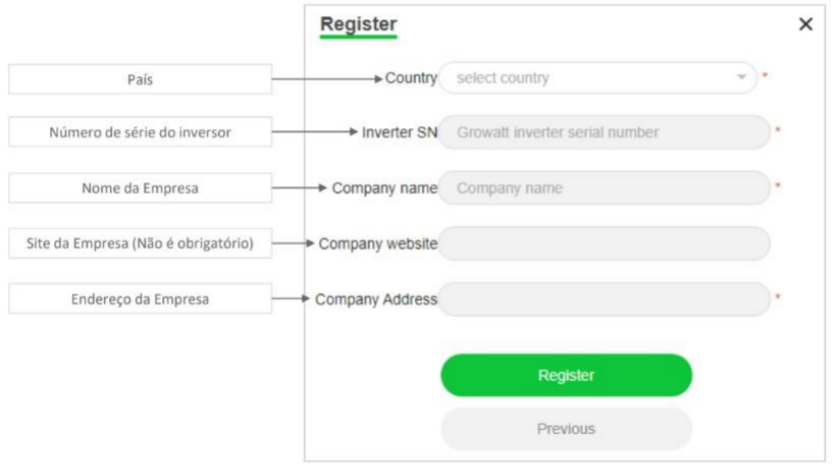This screenshot has height=467, width=837.
Task: Click the 'Nome da Empresa' annotation box
Action: 140,188
